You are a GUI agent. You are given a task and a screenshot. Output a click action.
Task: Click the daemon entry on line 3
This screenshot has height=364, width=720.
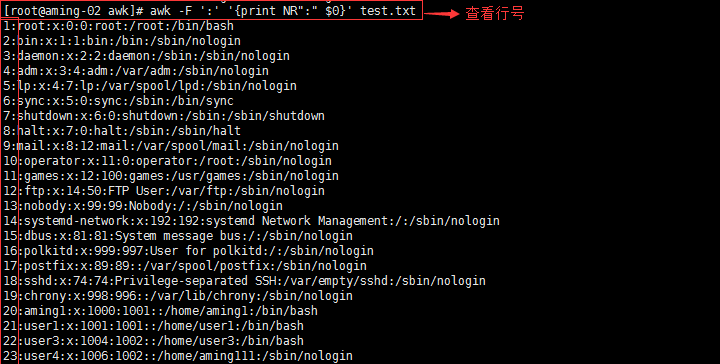click(x=146, y=56)
